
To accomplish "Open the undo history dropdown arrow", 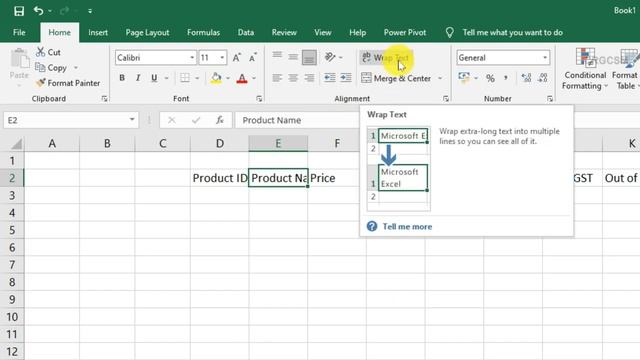I will coord(50,11).
